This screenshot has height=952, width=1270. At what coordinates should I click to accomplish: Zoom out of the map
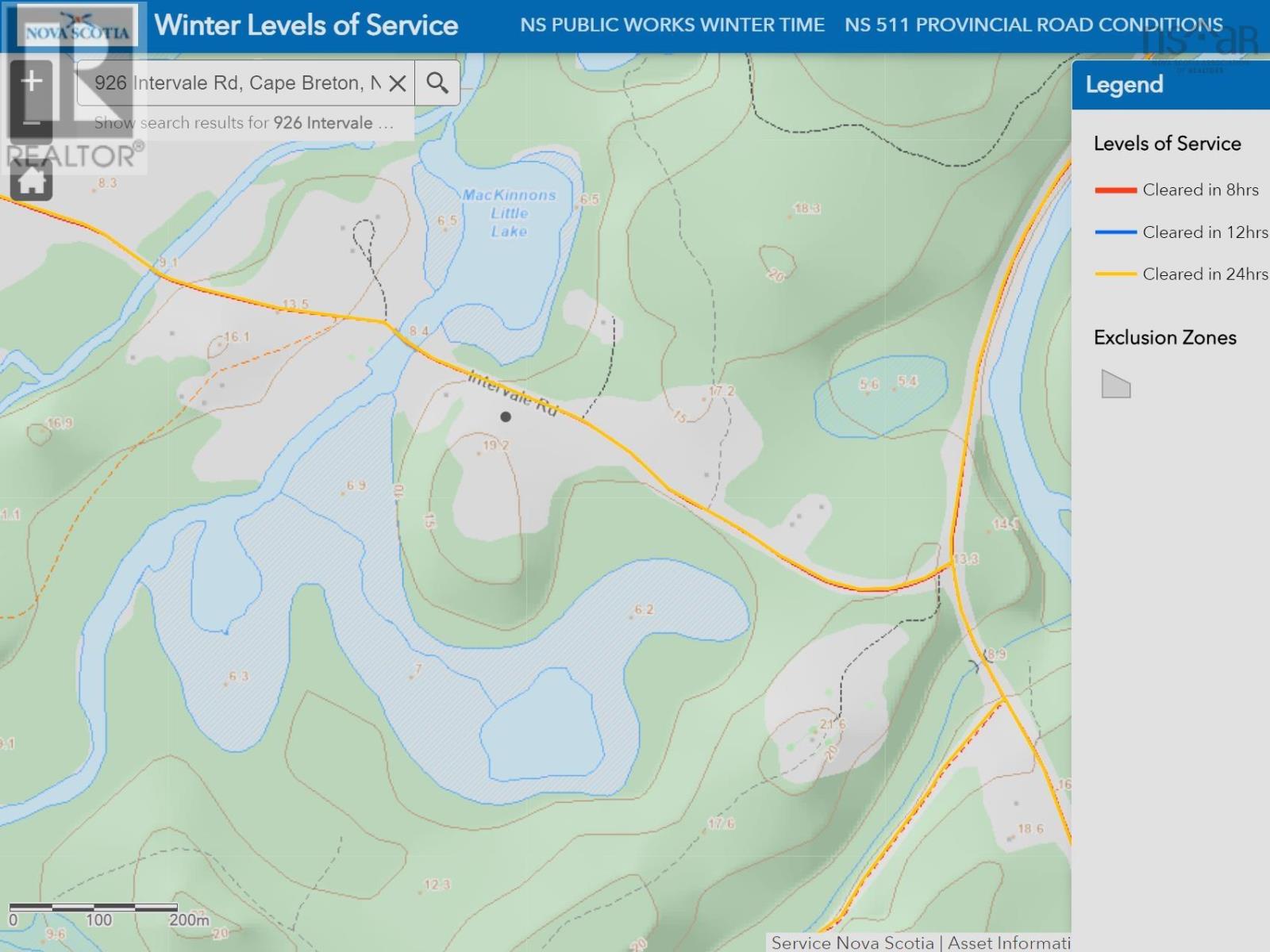pos(32,122)
